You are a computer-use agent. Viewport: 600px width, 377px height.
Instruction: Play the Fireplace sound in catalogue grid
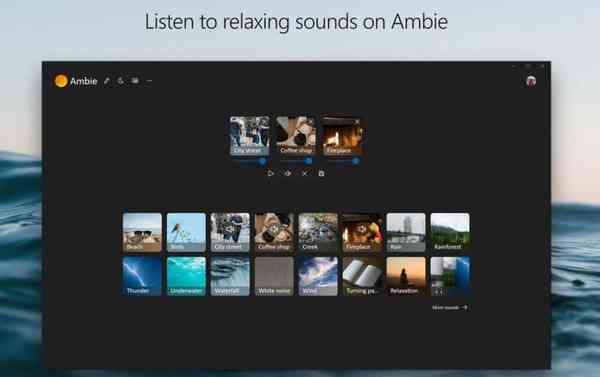tap(362, 232)
